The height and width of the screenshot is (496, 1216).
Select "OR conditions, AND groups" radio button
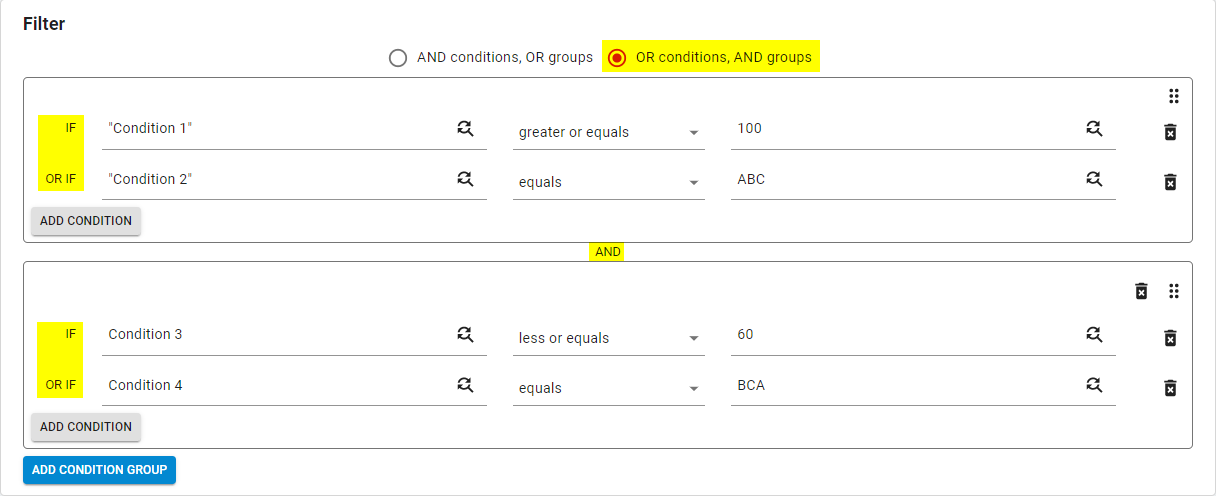tap(617, 58)
